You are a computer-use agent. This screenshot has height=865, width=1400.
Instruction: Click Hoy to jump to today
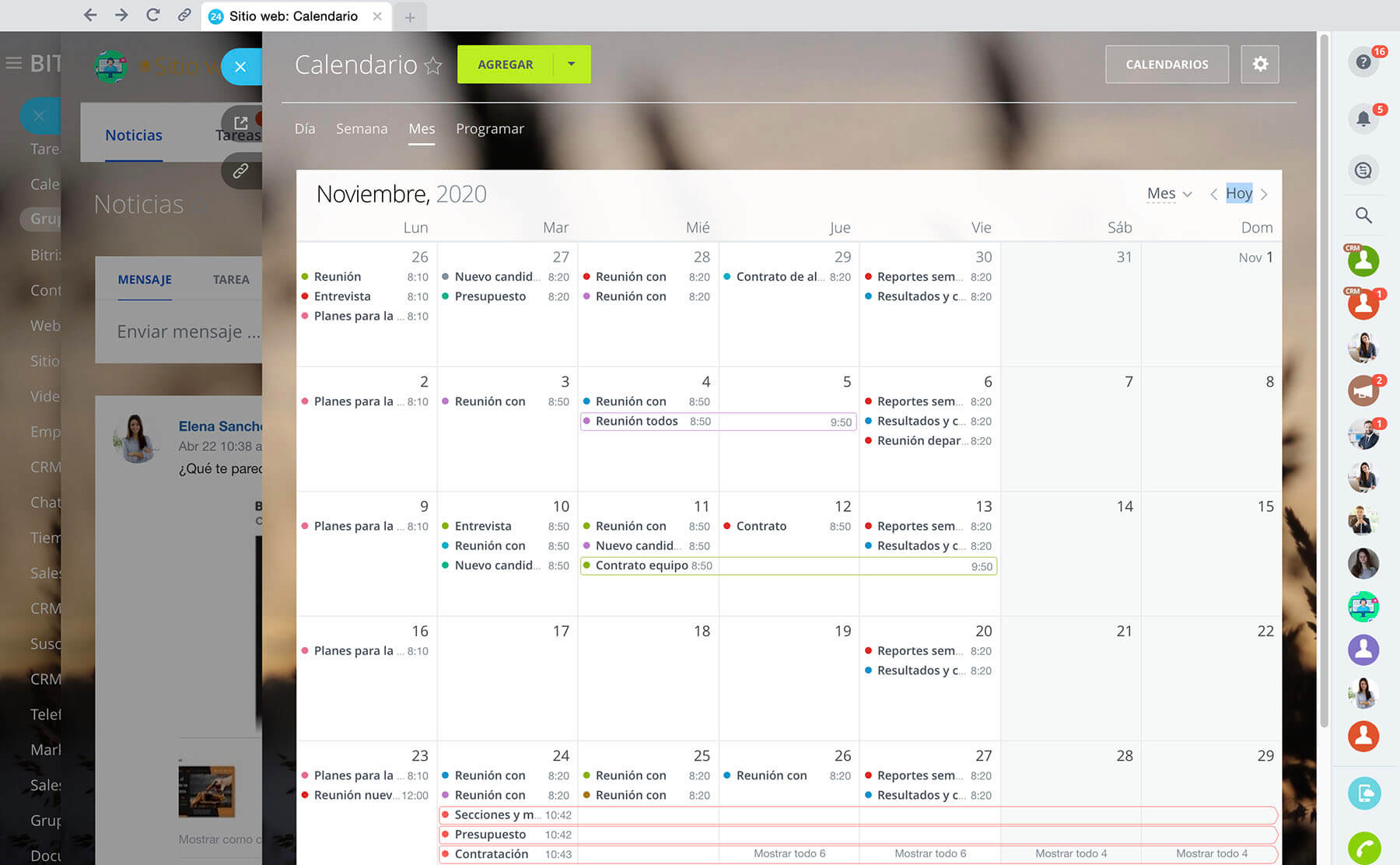[1238, 194]
